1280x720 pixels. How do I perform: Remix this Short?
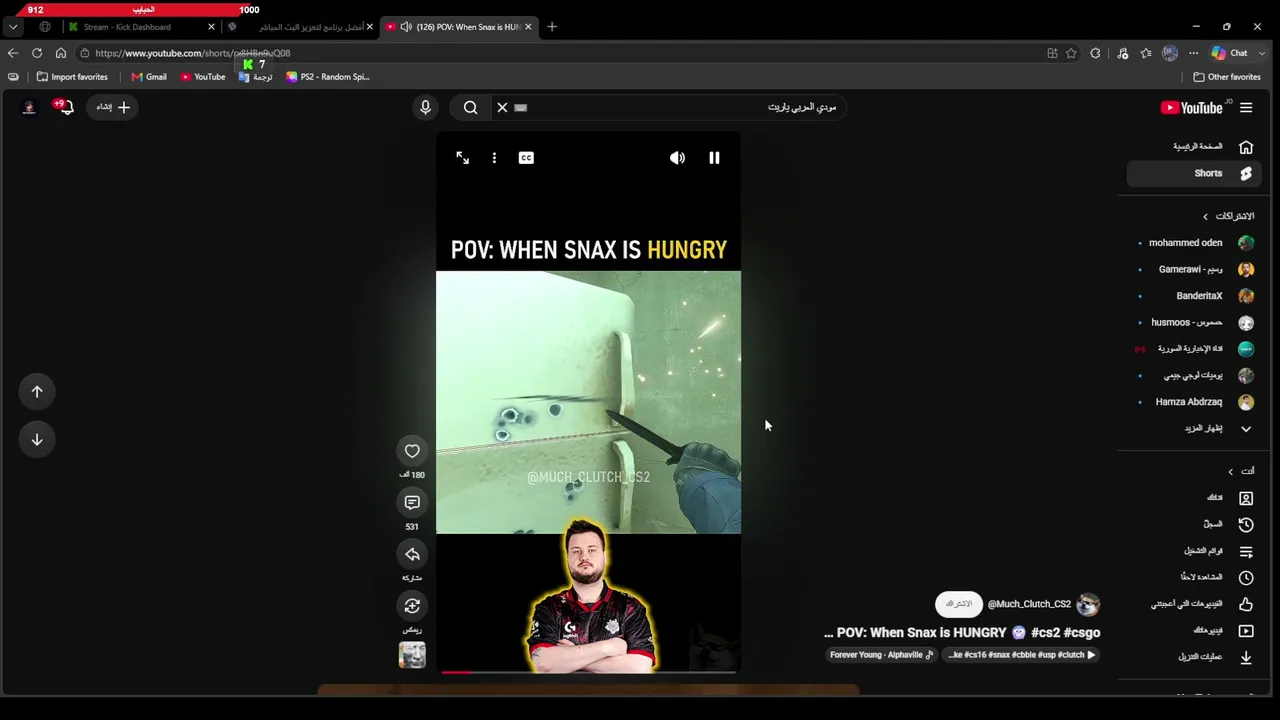click(412, 606)
